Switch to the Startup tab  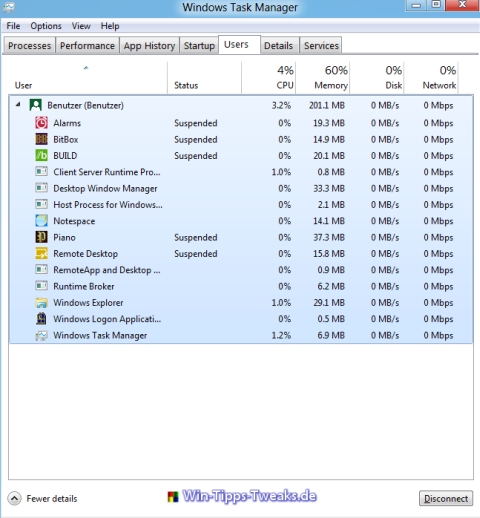click(199, 45)
